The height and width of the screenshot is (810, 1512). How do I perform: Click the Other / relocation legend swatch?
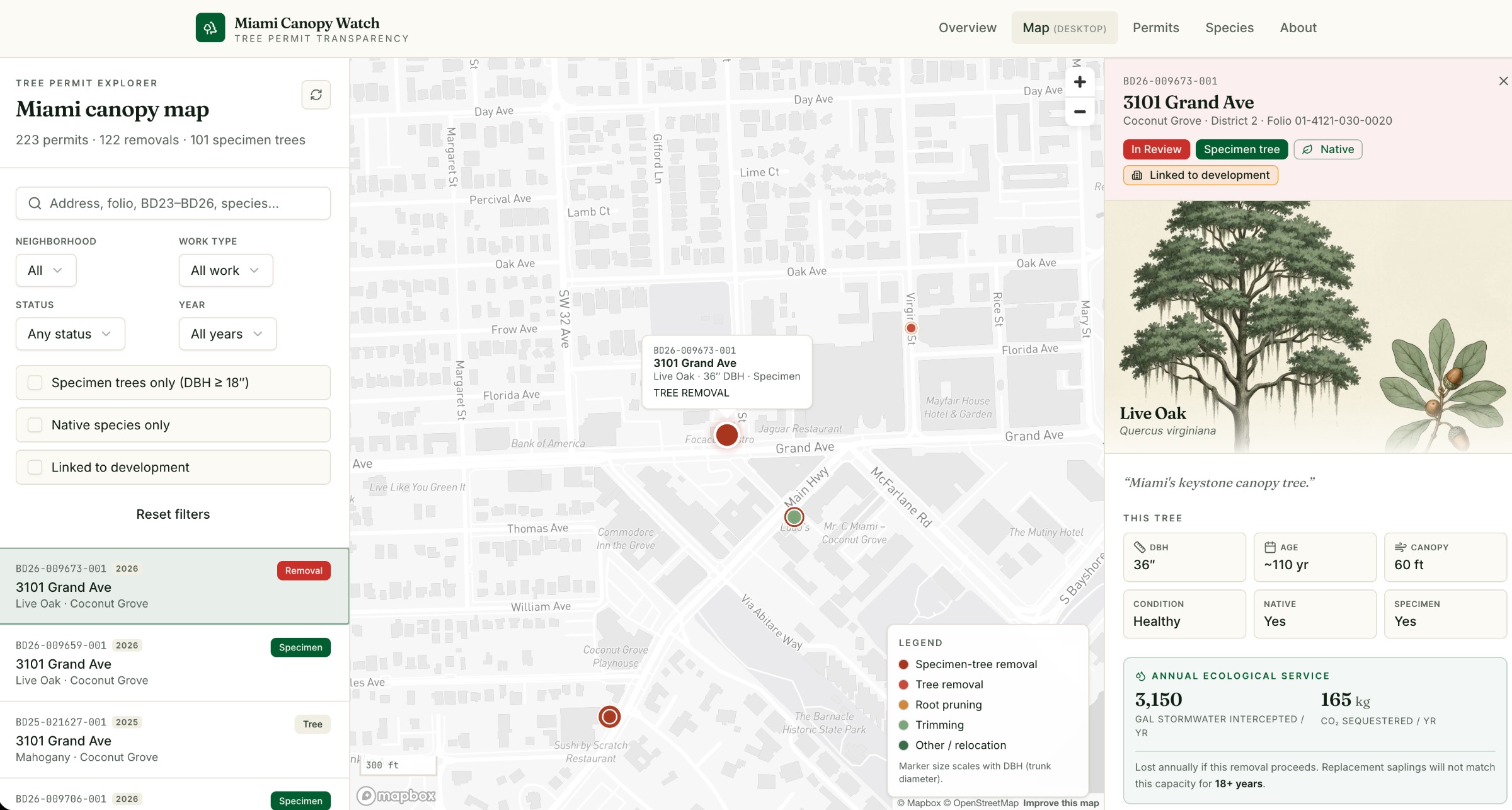click(x=903, y=745)
